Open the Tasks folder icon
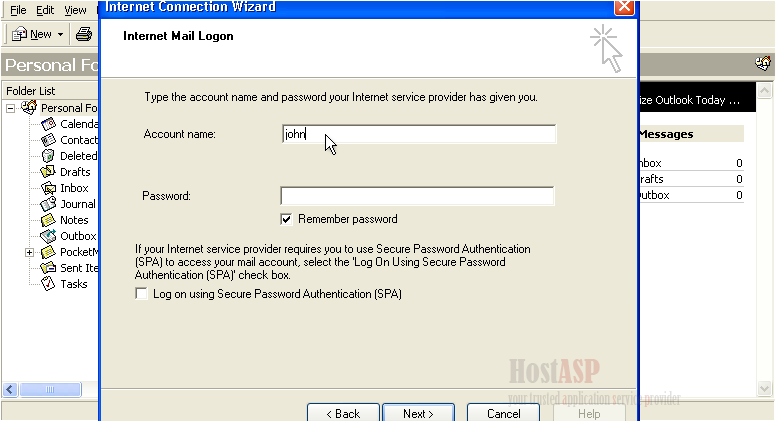The width and height of the screenshot is (776, 422). coord(48,284)
